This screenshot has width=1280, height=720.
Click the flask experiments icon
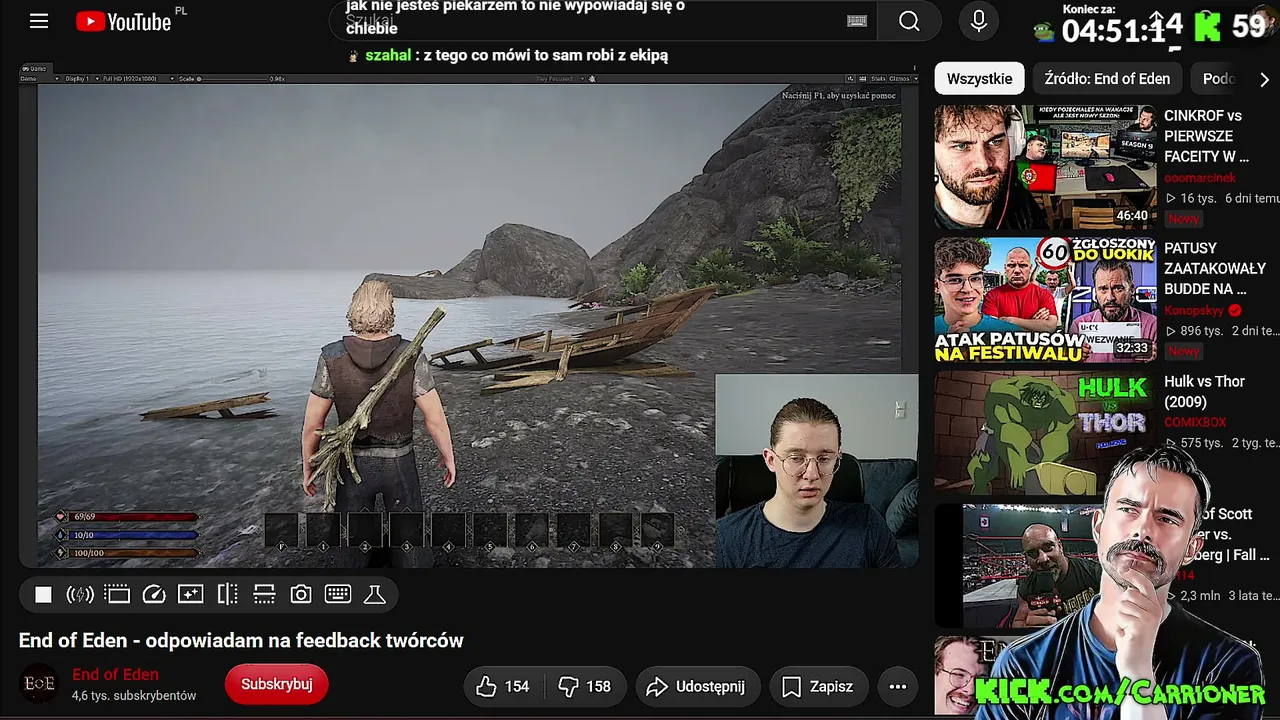click(375, 595)
